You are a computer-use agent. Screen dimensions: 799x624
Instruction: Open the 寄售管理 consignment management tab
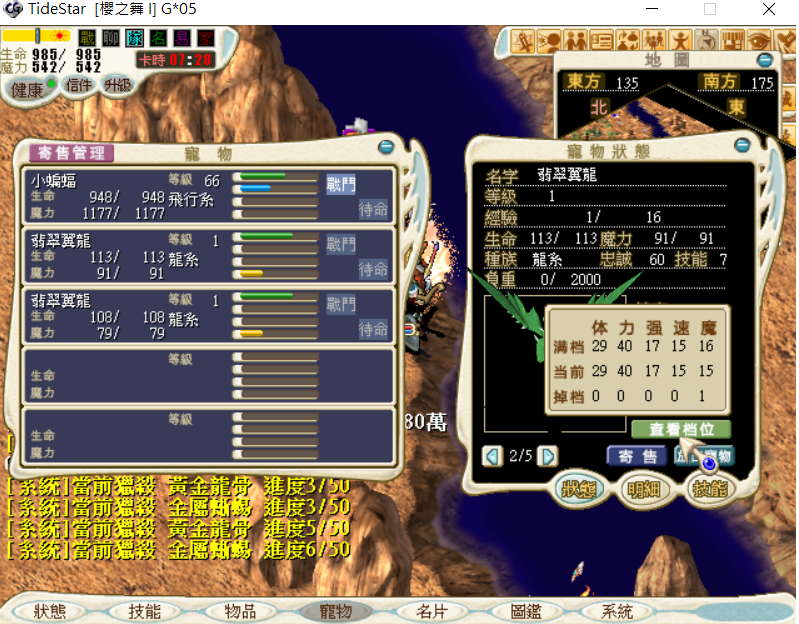71,152
